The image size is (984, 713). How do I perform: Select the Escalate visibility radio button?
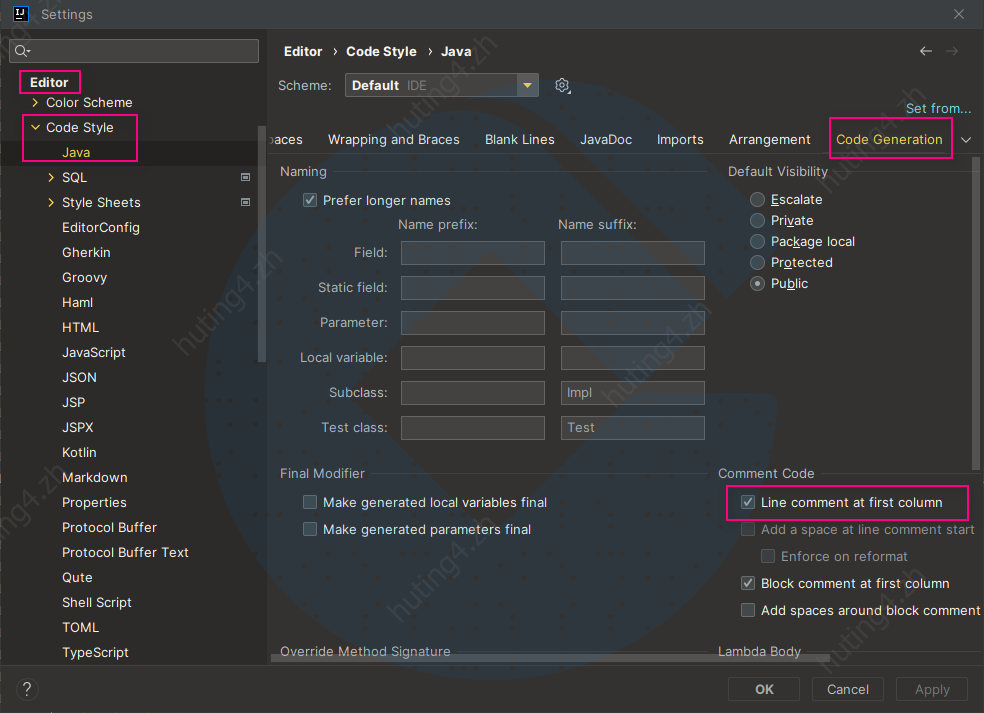pos(757,200)
